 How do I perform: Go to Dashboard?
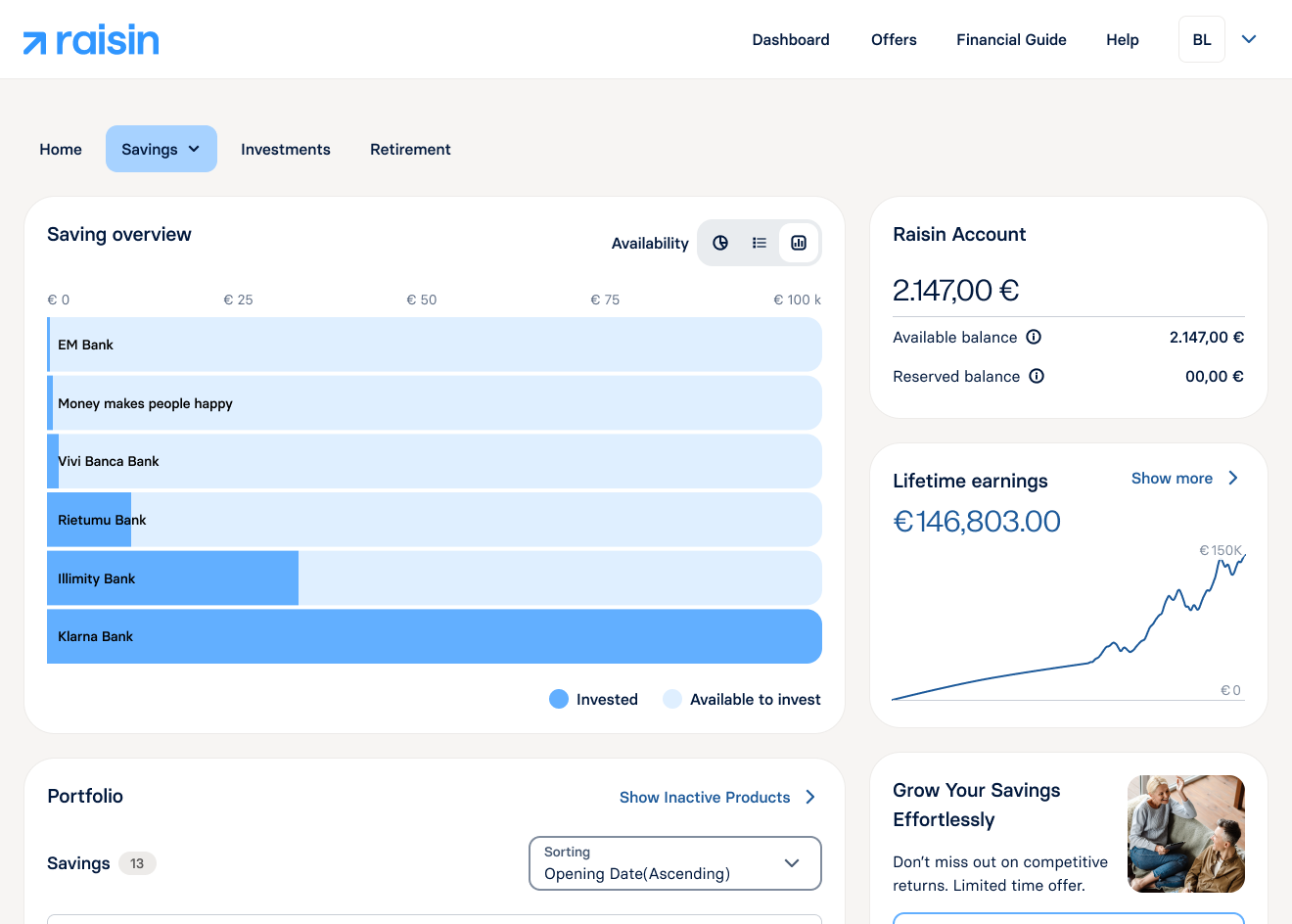(791, 40)
